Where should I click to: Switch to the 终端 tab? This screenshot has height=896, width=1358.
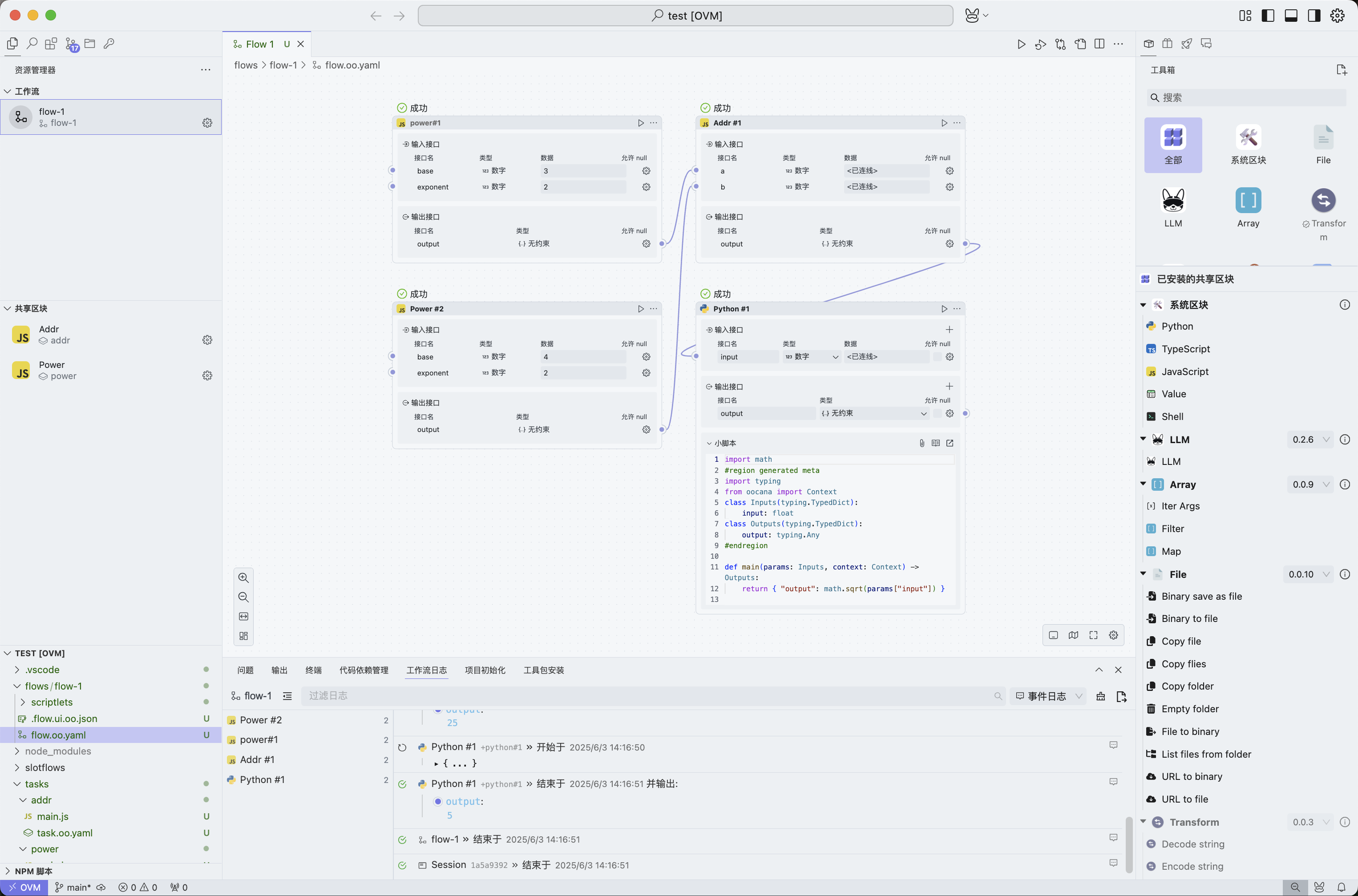pos(313,670)
